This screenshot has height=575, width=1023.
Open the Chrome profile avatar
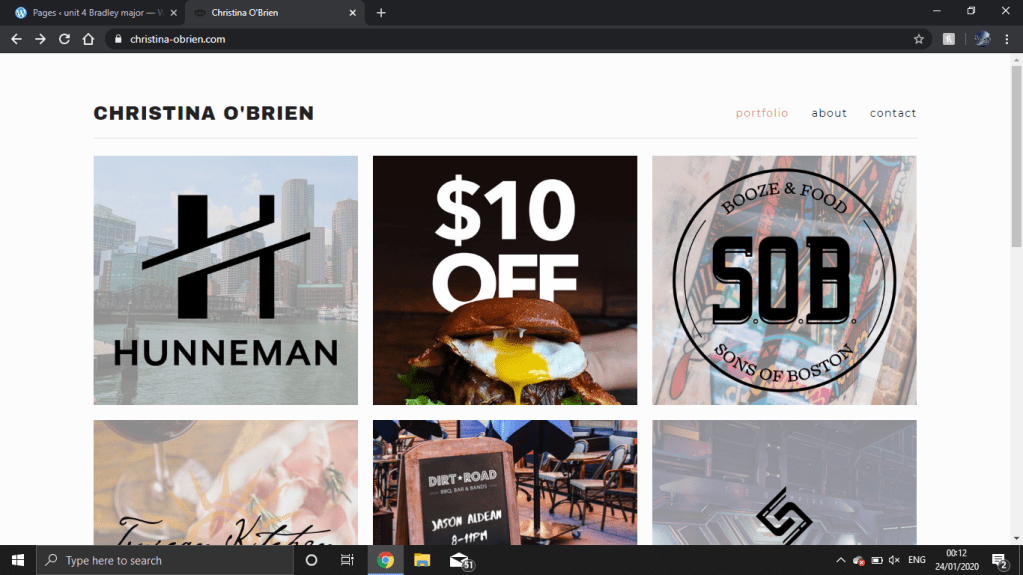coord(982,39)
